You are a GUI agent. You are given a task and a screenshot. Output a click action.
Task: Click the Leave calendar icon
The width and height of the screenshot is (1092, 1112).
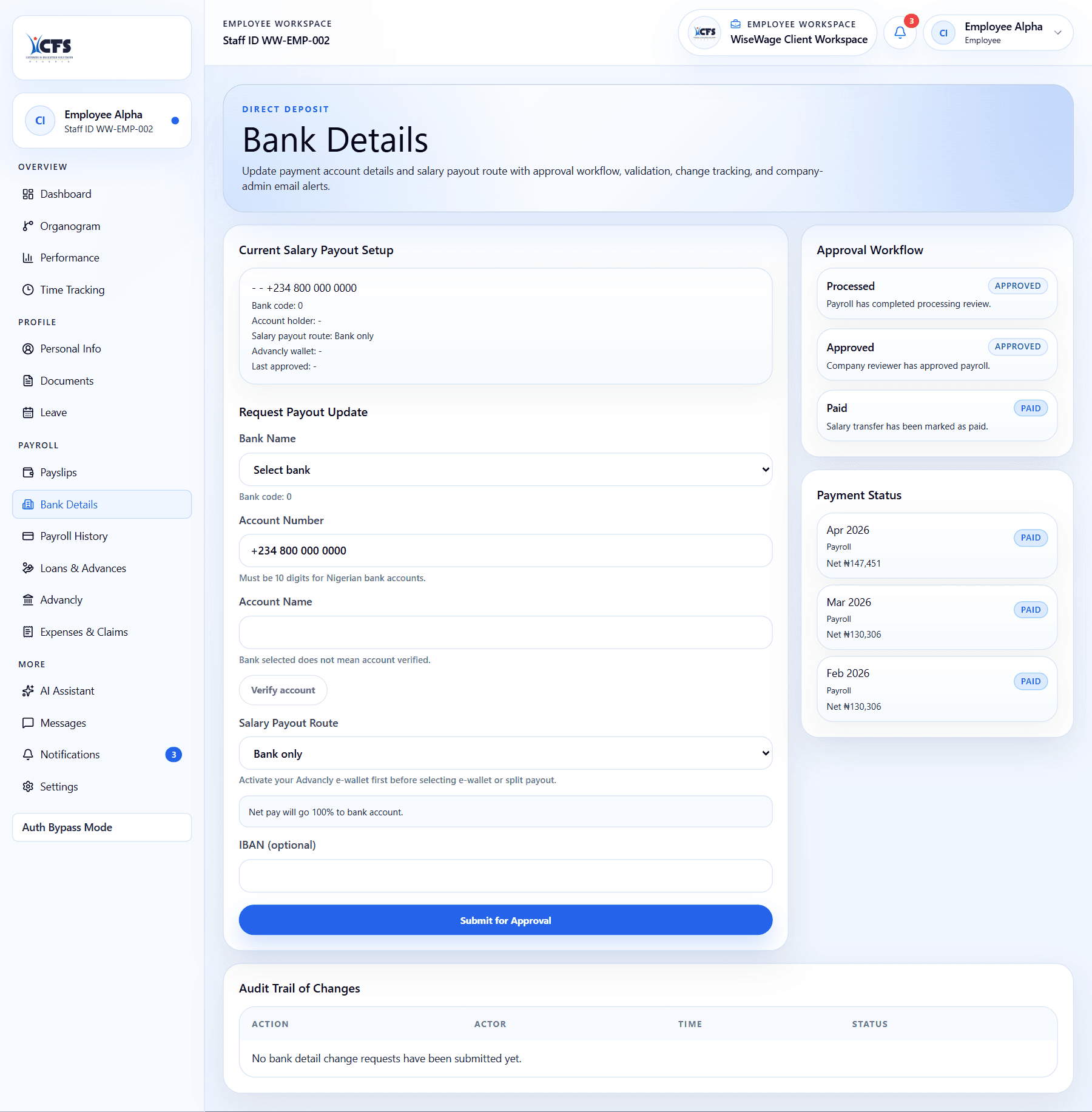pyautogui.click(x=28, y=413)
